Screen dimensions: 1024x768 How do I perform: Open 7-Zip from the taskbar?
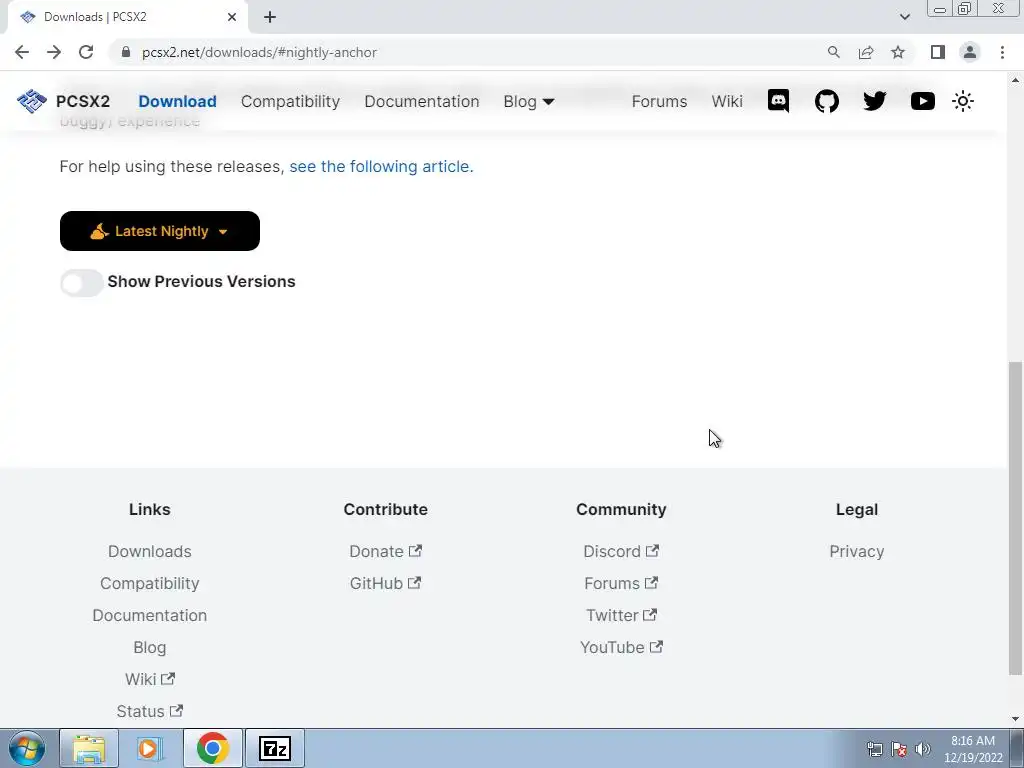274,748
